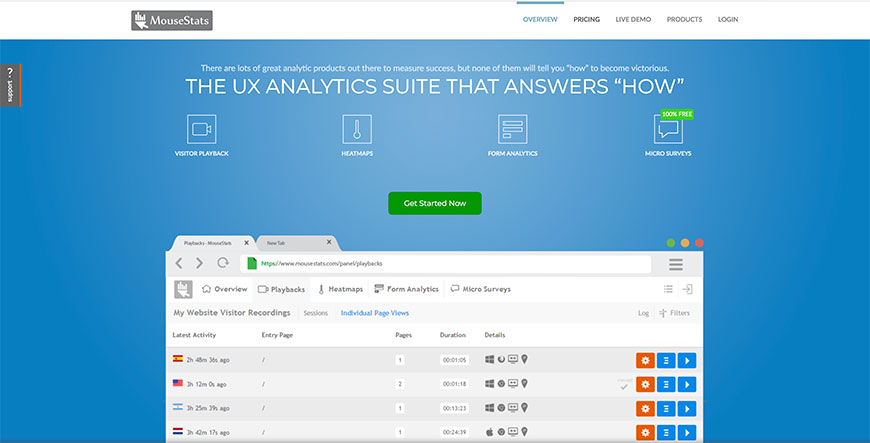
Task: Click the Login link
Action: (728, 19)
